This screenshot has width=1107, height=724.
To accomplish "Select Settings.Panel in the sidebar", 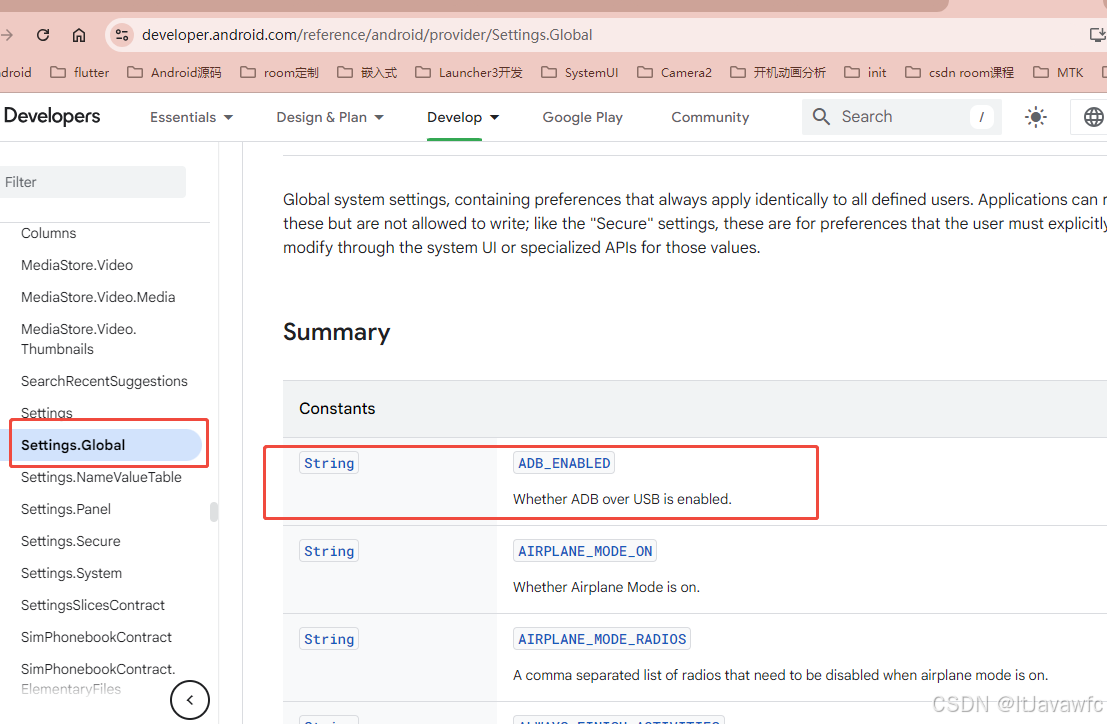I will tap(66, 509).
